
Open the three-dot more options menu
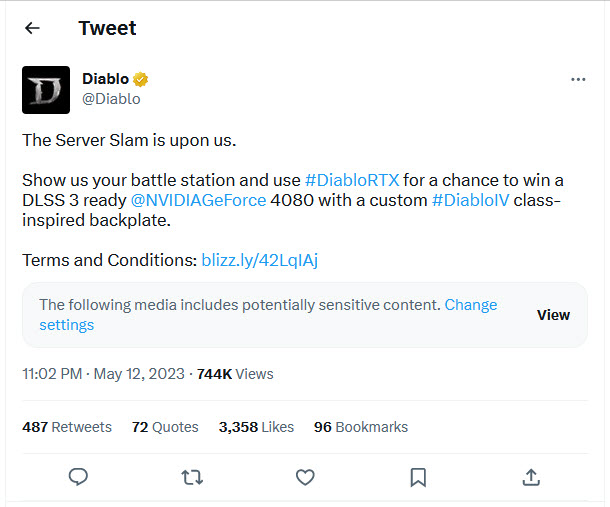[x=578, y=79]
